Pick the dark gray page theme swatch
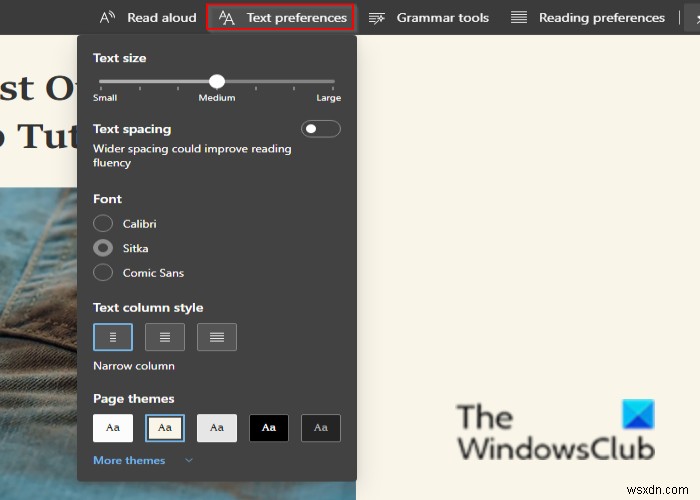 coord(321,428)
